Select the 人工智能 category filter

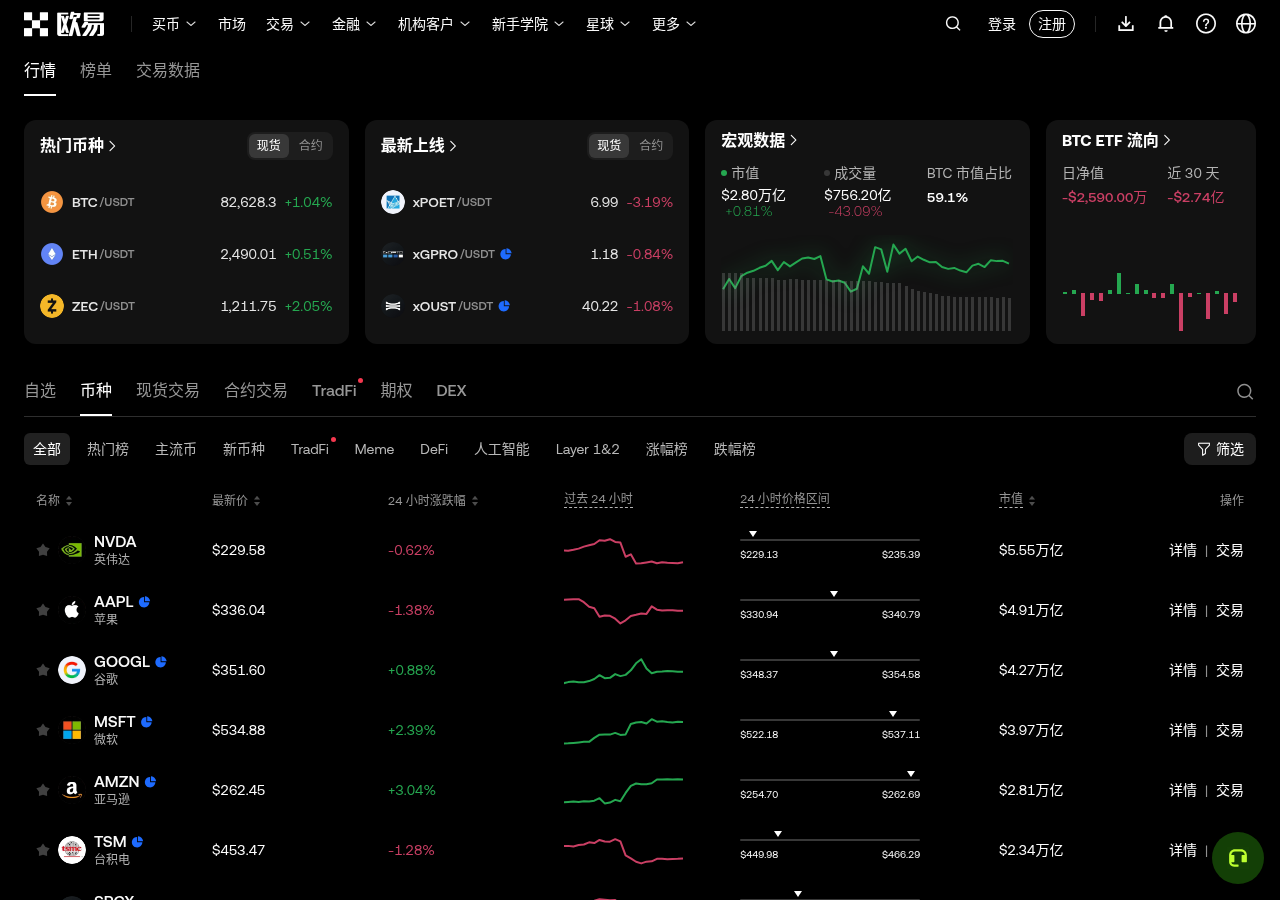(x=502, y=449)
